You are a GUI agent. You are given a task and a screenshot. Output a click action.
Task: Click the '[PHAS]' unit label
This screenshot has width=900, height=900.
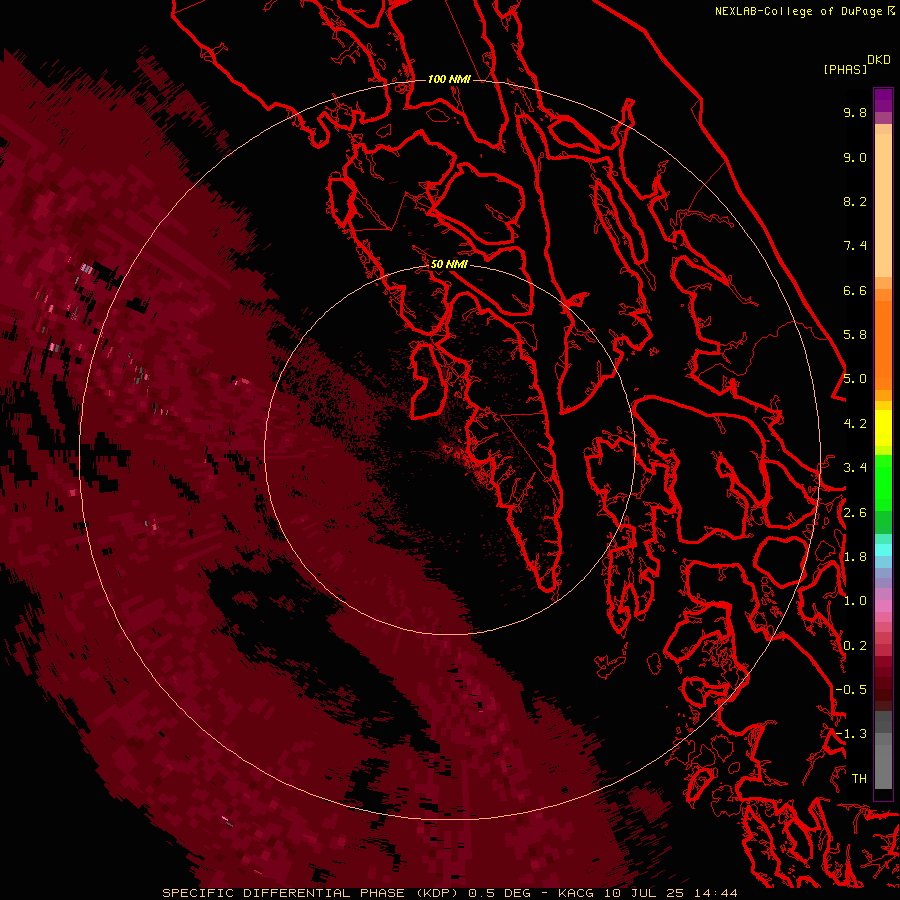[x=845, y=69]
